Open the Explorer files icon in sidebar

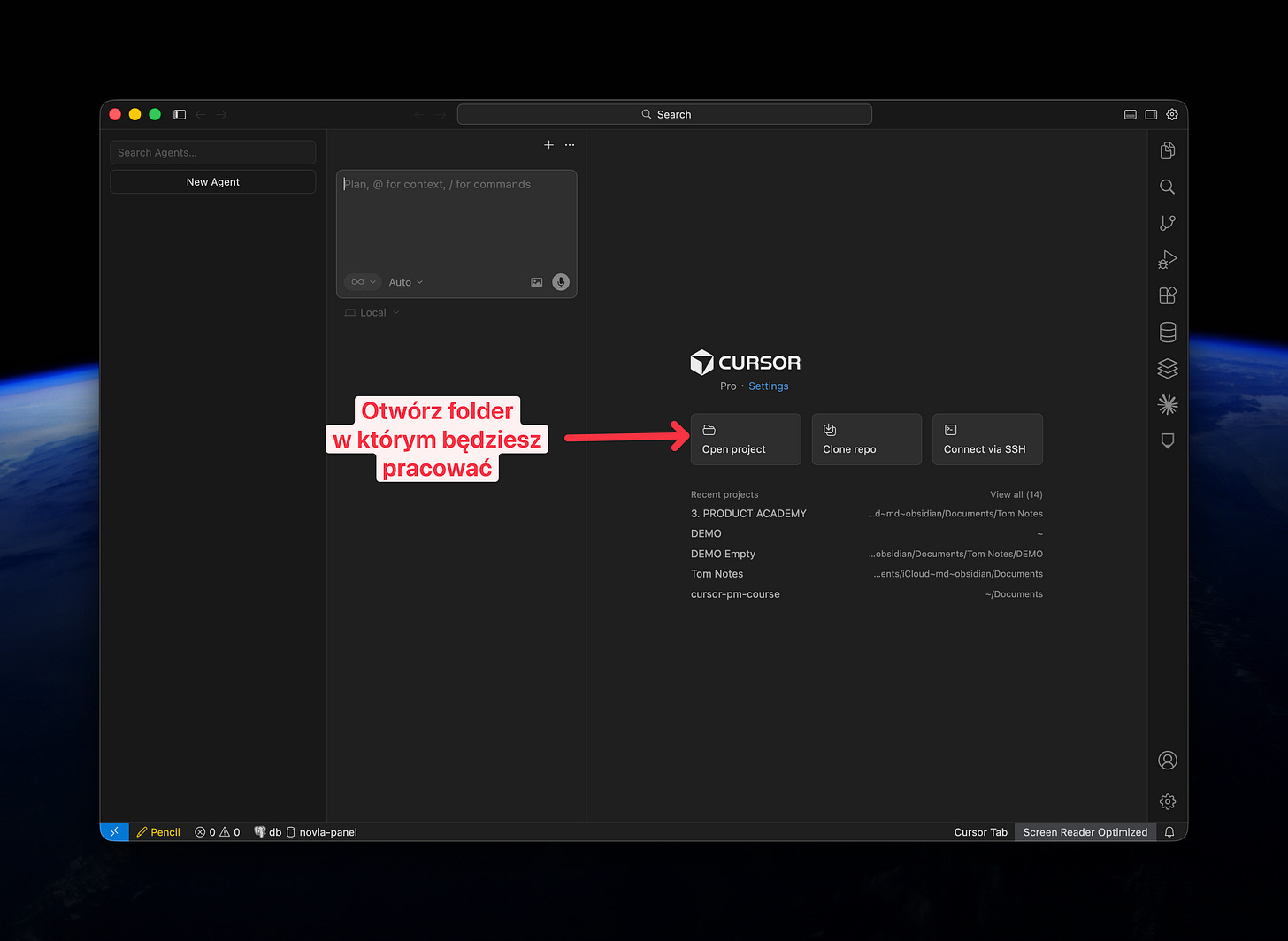click(1168, 150)
